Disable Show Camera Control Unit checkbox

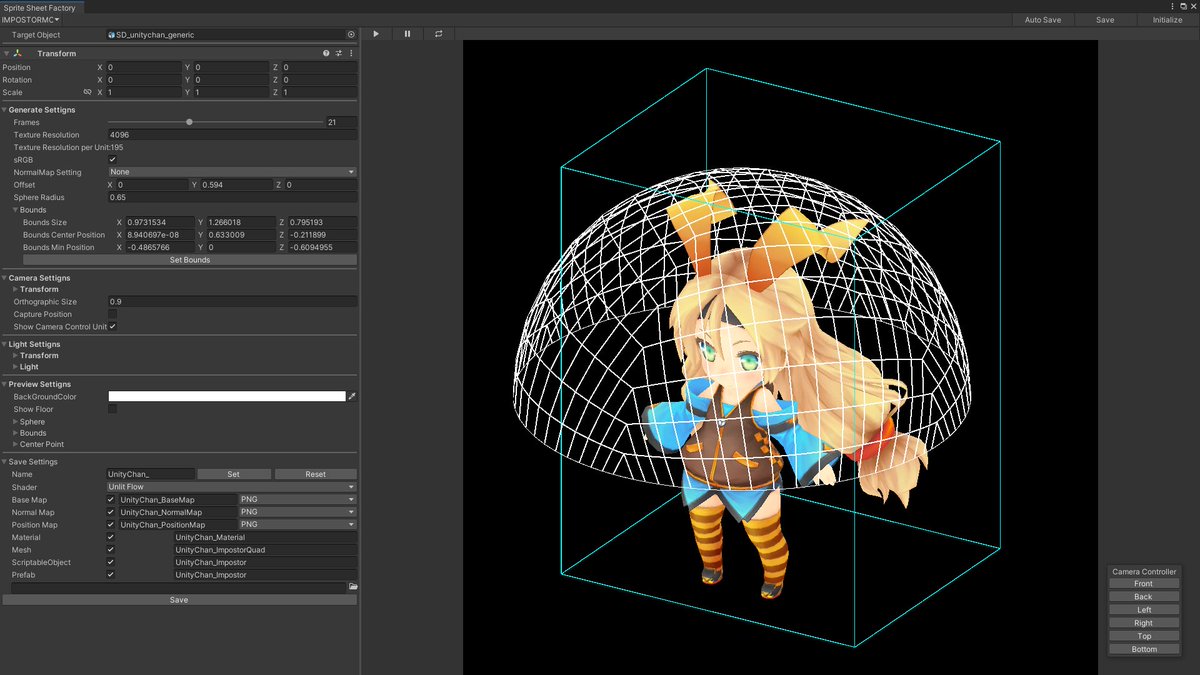point(112,326)
